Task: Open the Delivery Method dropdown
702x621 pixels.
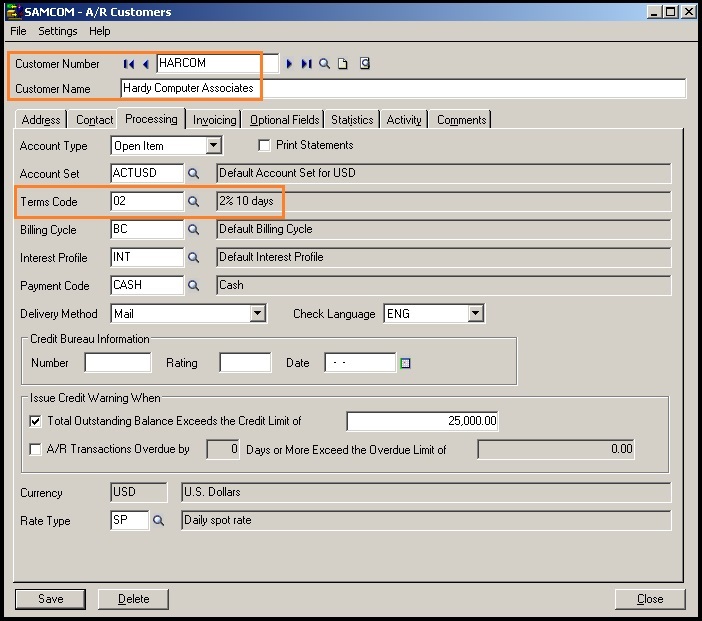Action: tap(258, 314)
